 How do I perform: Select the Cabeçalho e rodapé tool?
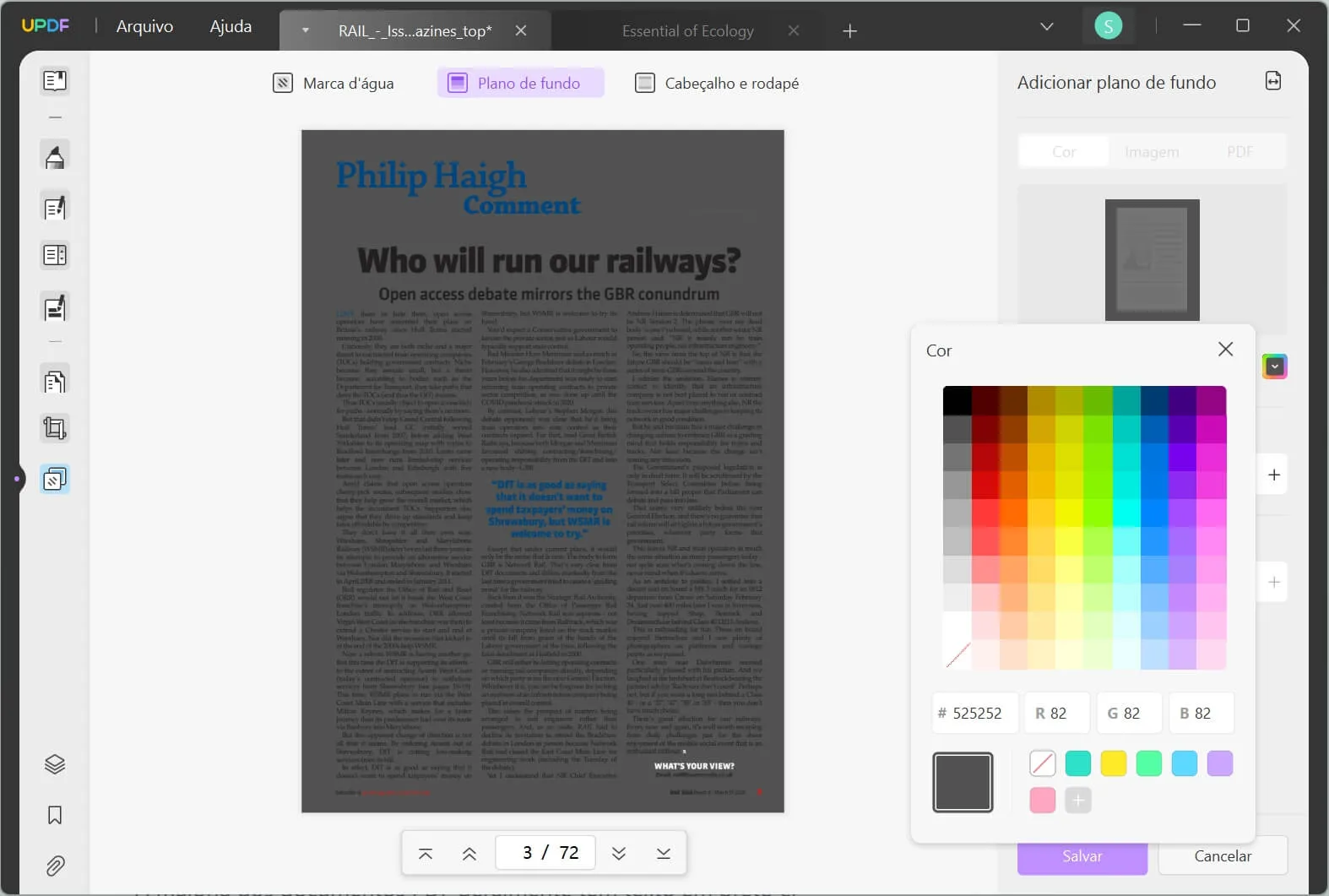(717, 83)
